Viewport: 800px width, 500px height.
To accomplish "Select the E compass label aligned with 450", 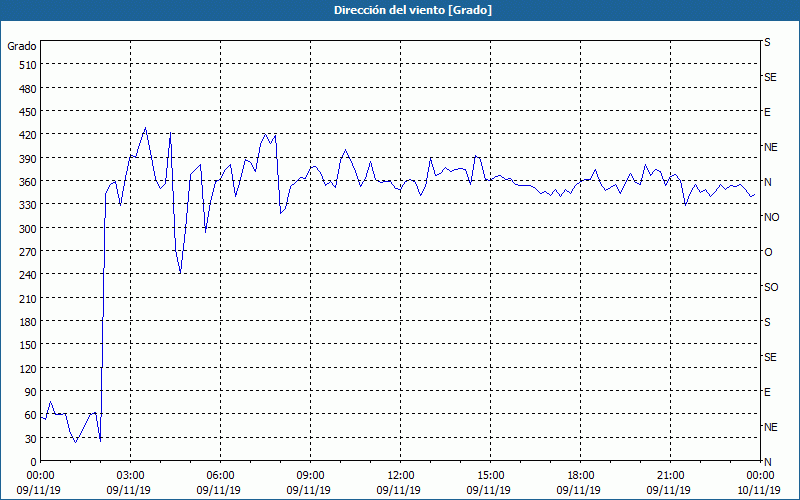I will click(x=767, y=112).
